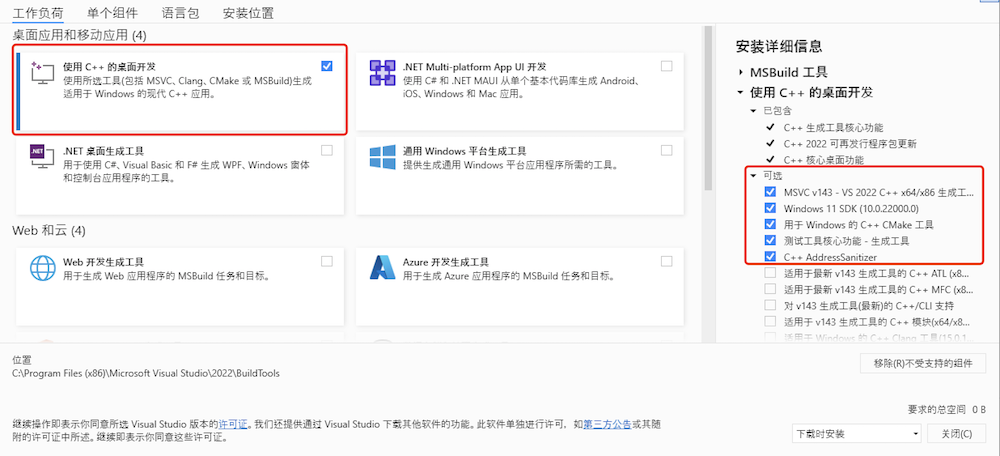
Task: Click the C++ 生成工具核心功能 item
Action: 834,128
